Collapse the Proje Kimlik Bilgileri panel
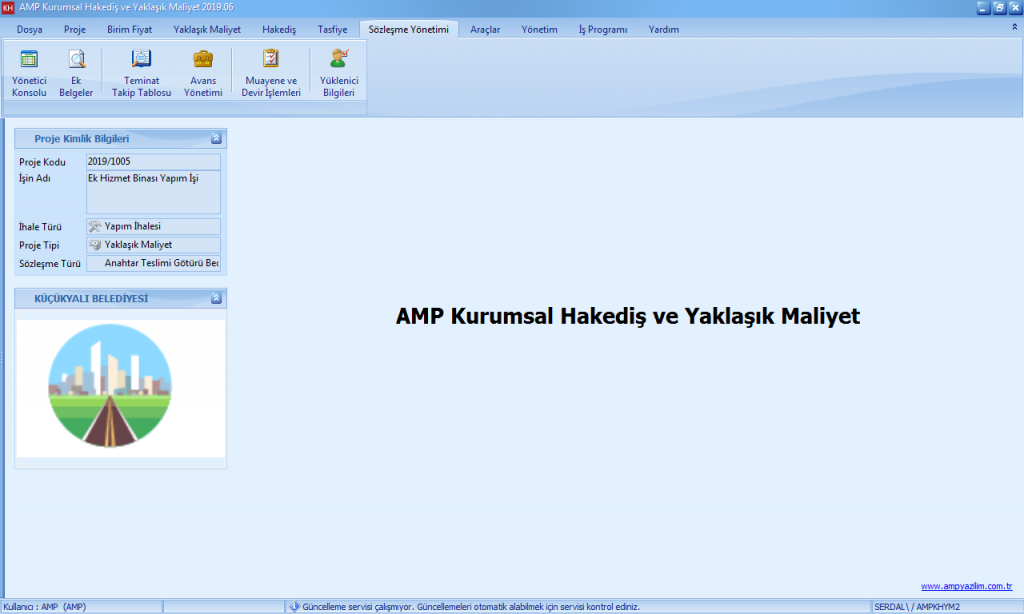1024x614 pixels. [216, 139]
